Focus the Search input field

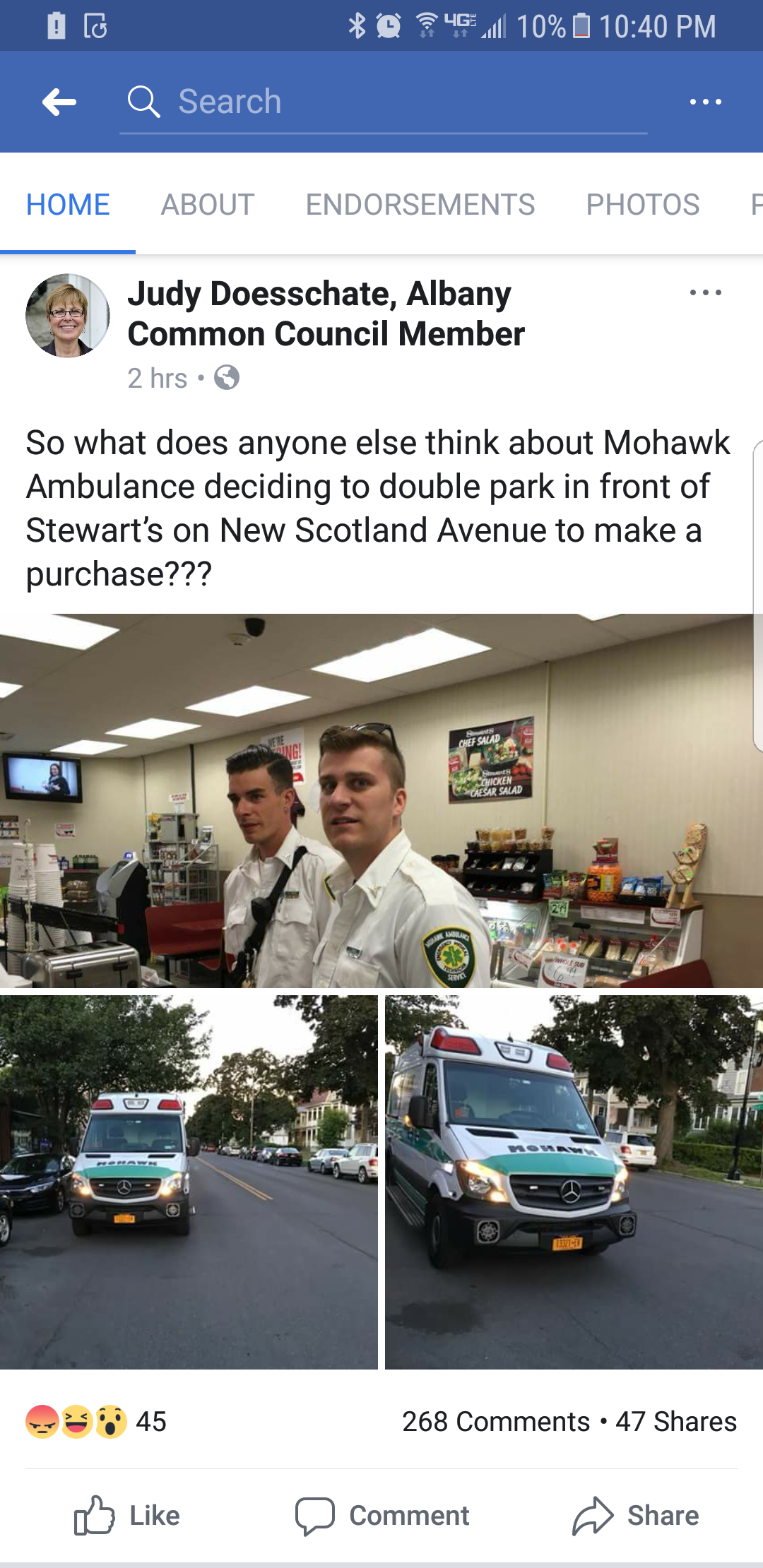tap(384, 102)
